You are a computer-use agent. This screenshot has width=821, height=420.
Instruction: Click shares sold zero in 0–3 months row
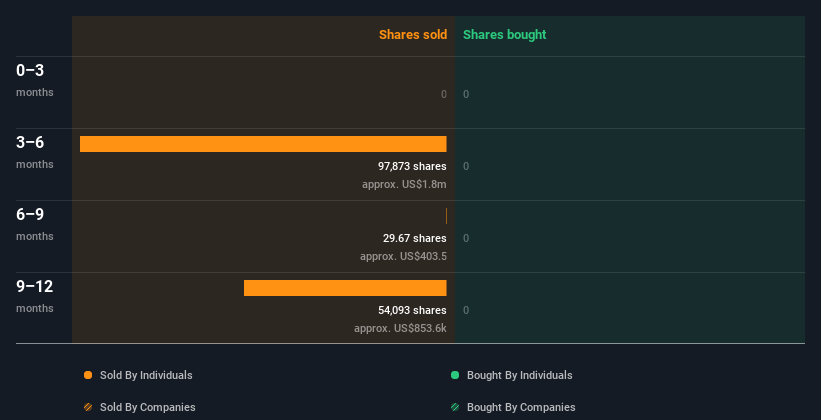pyautogui.click(x=444, y=94)
